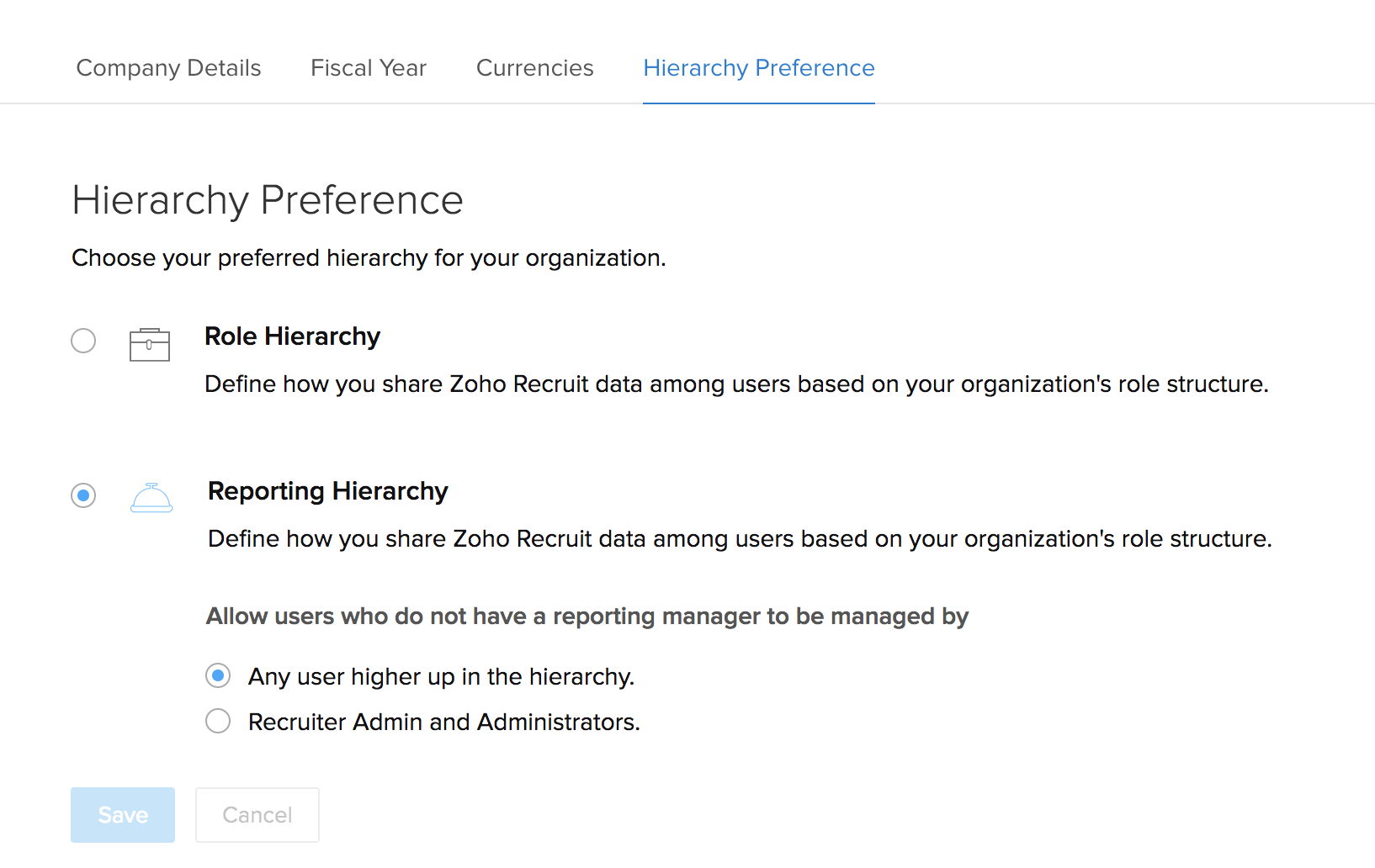Screen dimensions: 1375x868
Task: Select the Reporting Hierarchy radio button
Action: [83, 495]
